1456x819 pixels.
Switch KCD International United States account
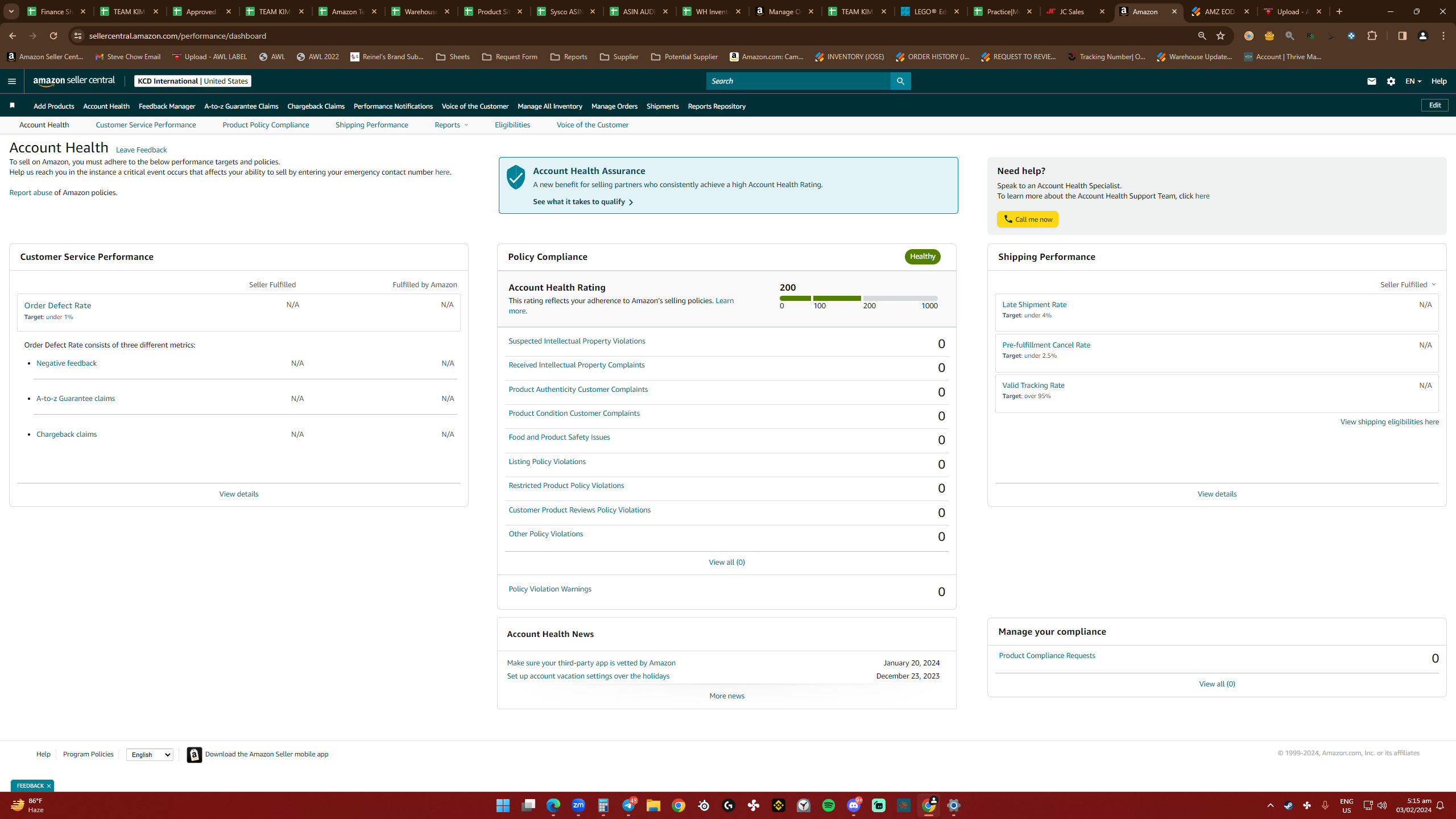coord(193,81)
